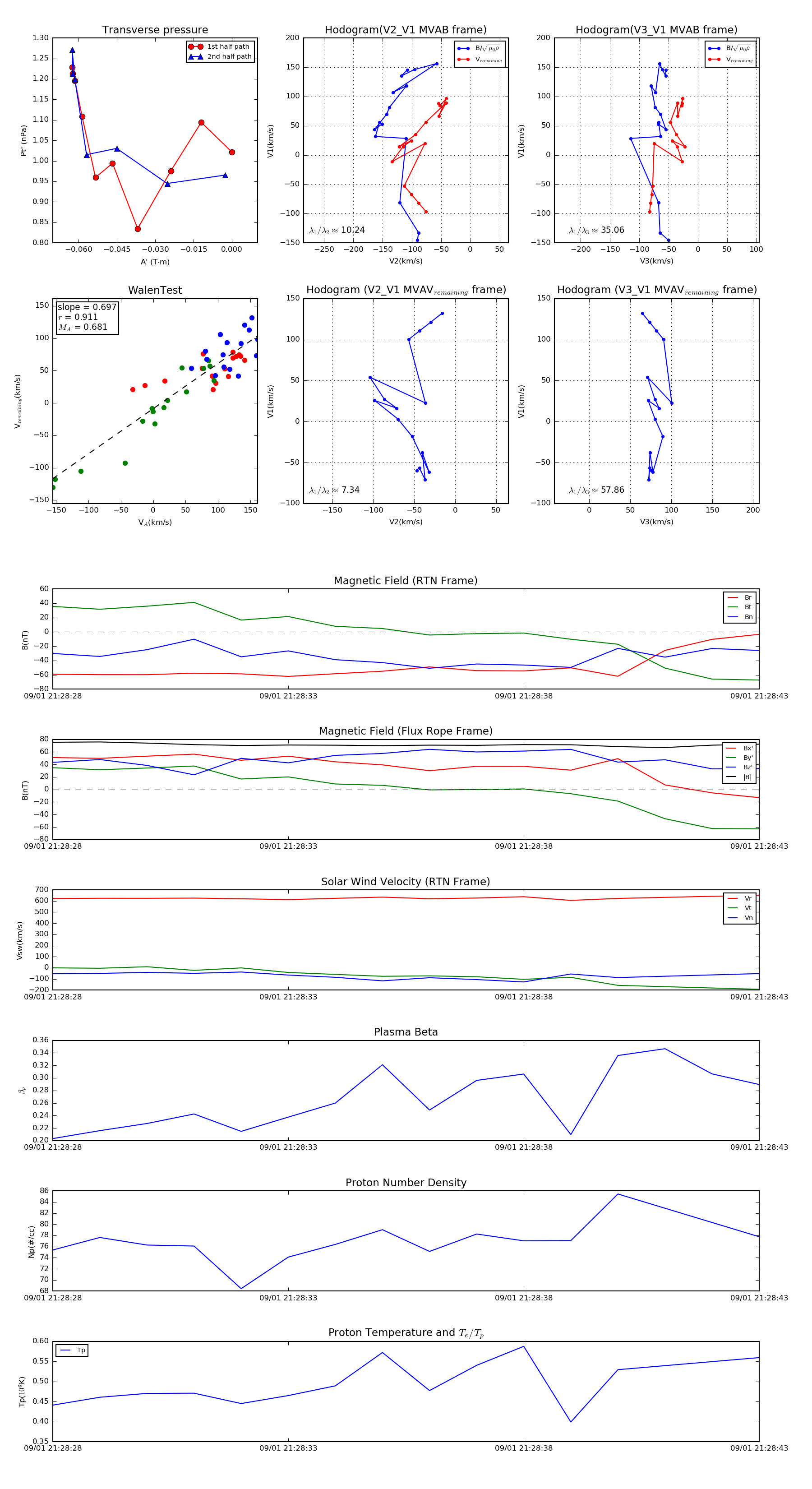
Task: Click the A' (T·m) x-axis label
Action: click(155, 262)
